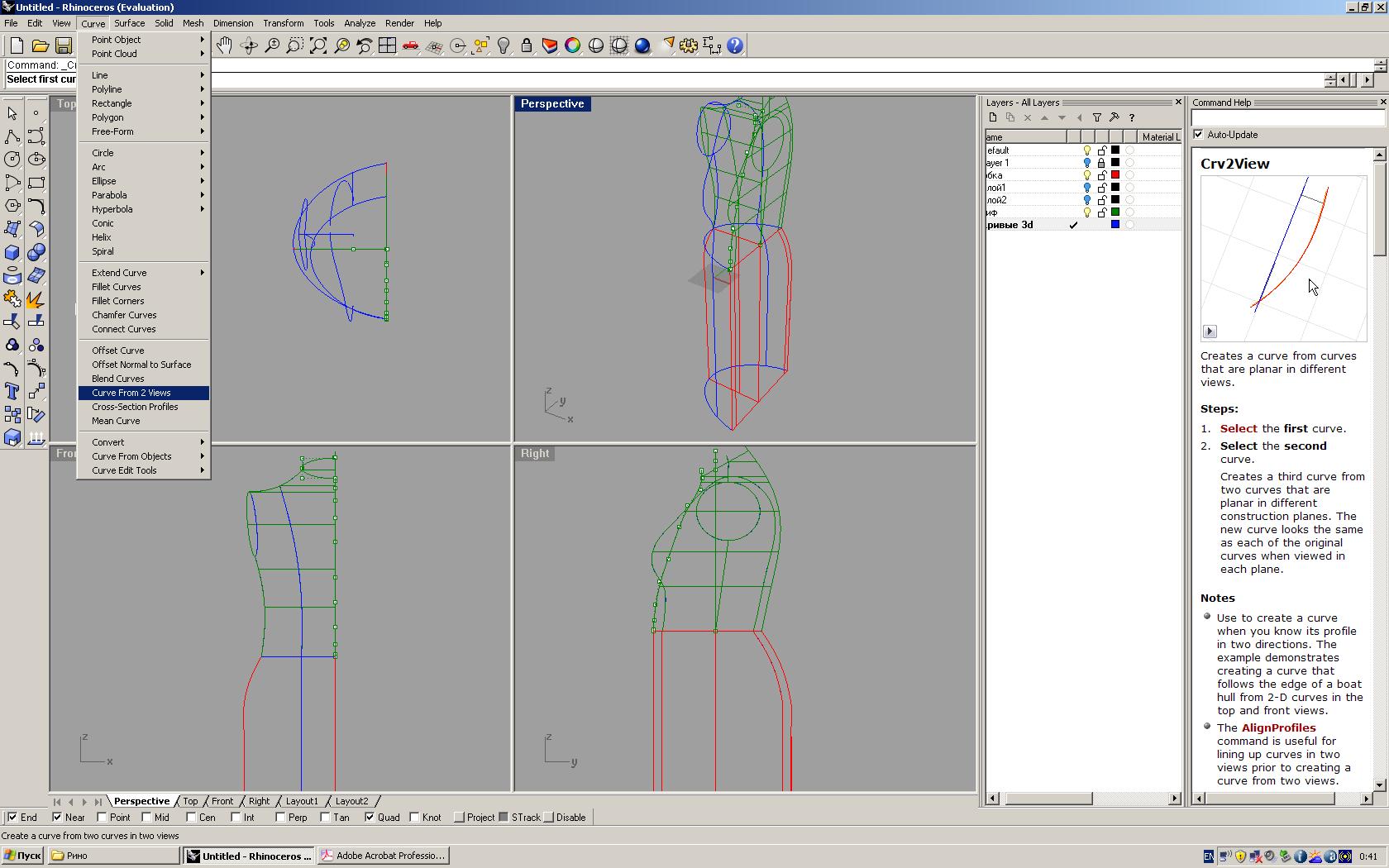Click the Box solid tool icon
This screenshot has width=1389, height=868.
click(x=12, y=252)
